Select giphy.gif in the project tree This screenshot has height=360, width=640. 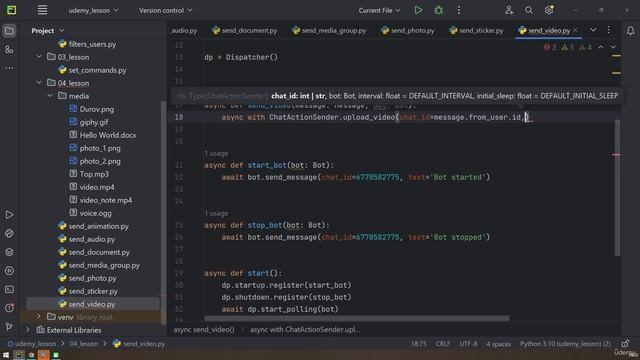(94, 122)
